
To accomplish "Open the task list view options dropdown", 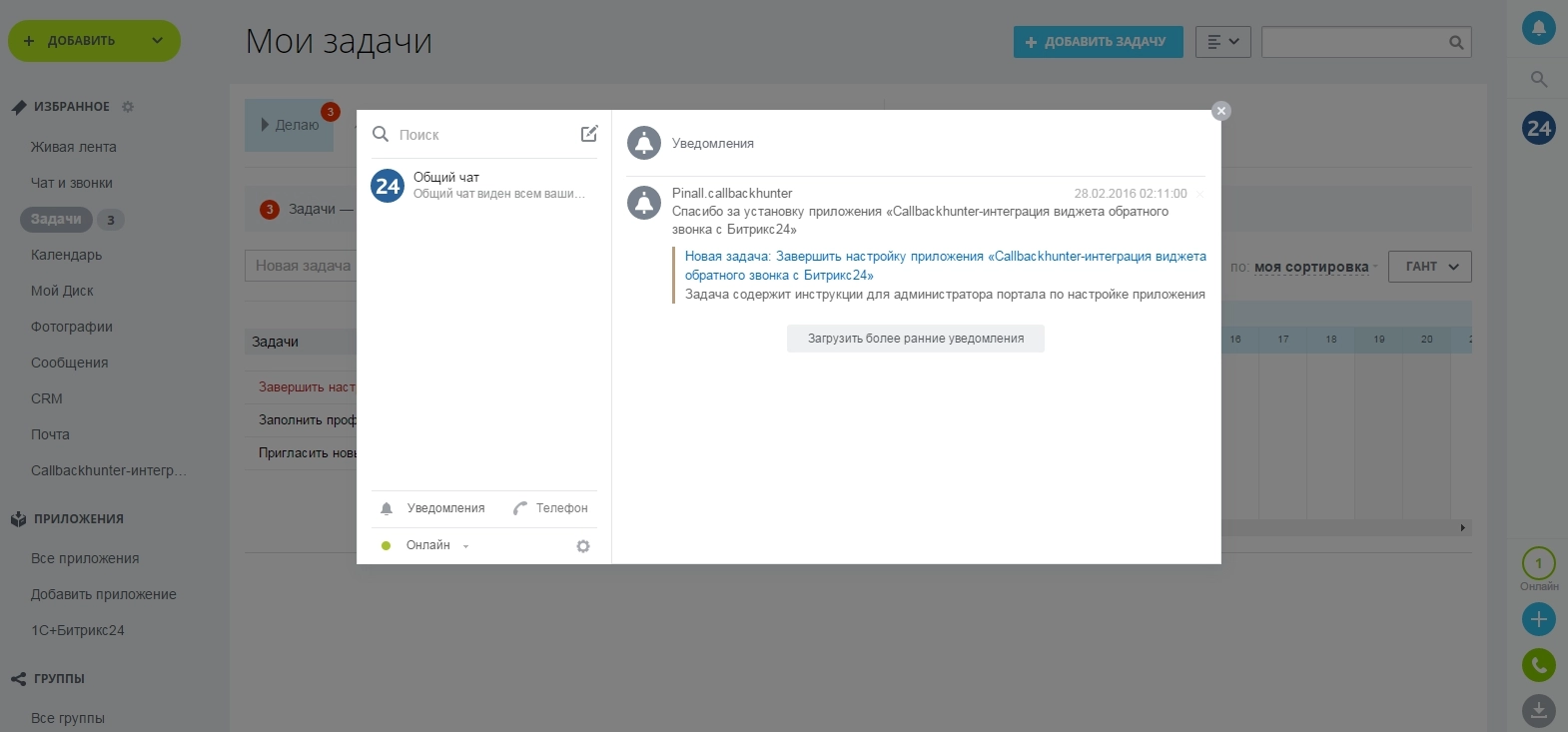I will [1222, 42].
